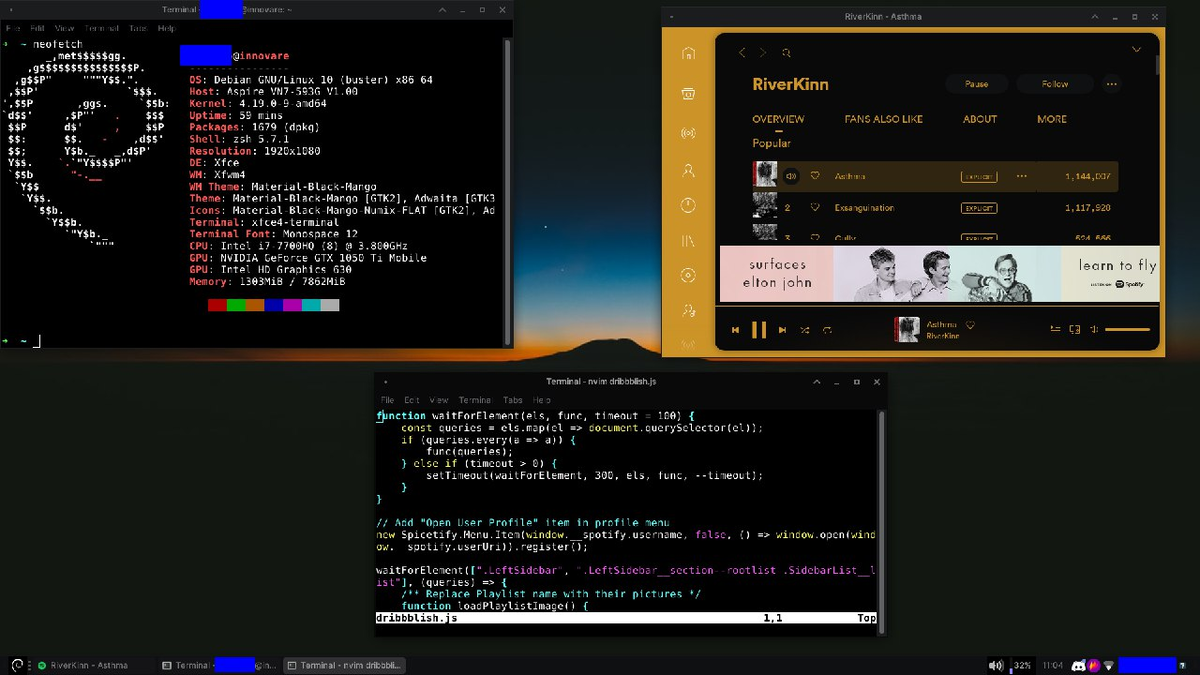1200x675 pixels.
Task: Open Edit menu in neofetch terminal
Action: 37,28
